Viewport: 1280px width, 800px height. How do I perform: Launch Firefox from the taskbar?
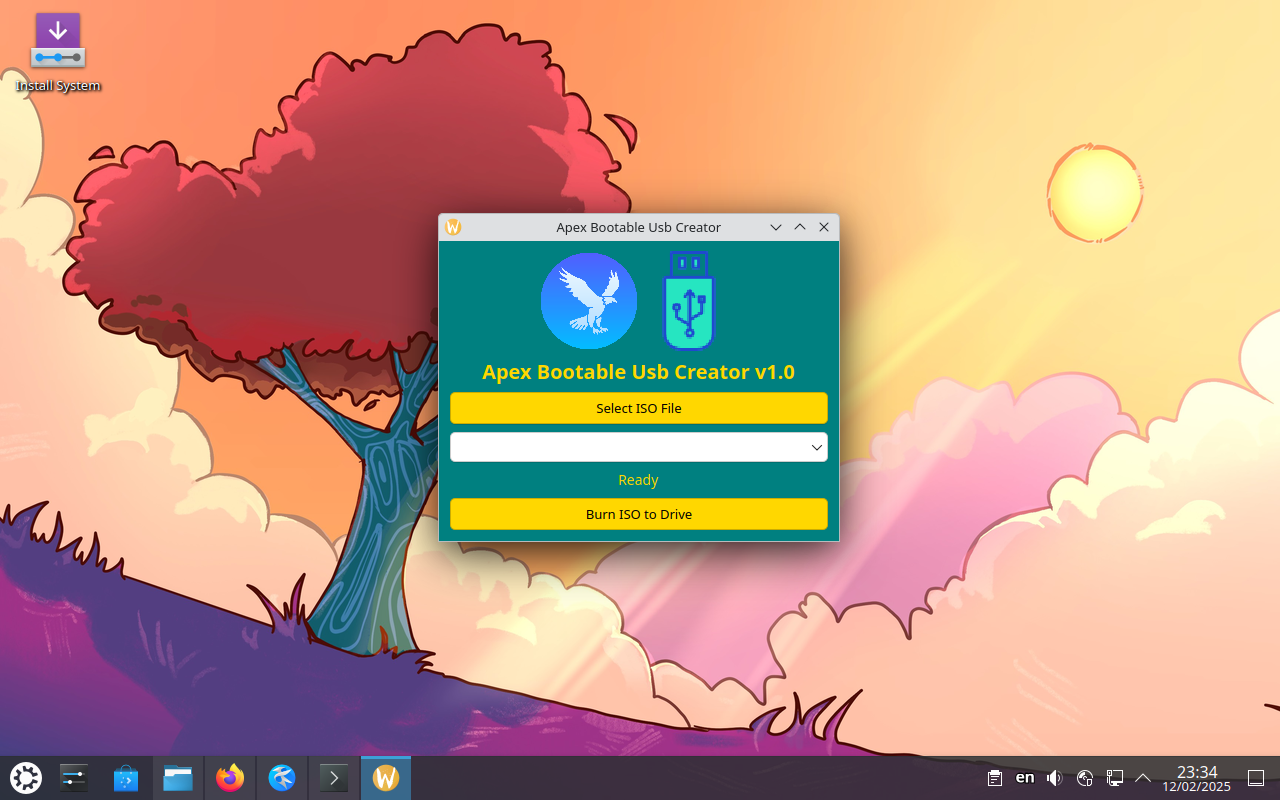click(x=230, y=778)
